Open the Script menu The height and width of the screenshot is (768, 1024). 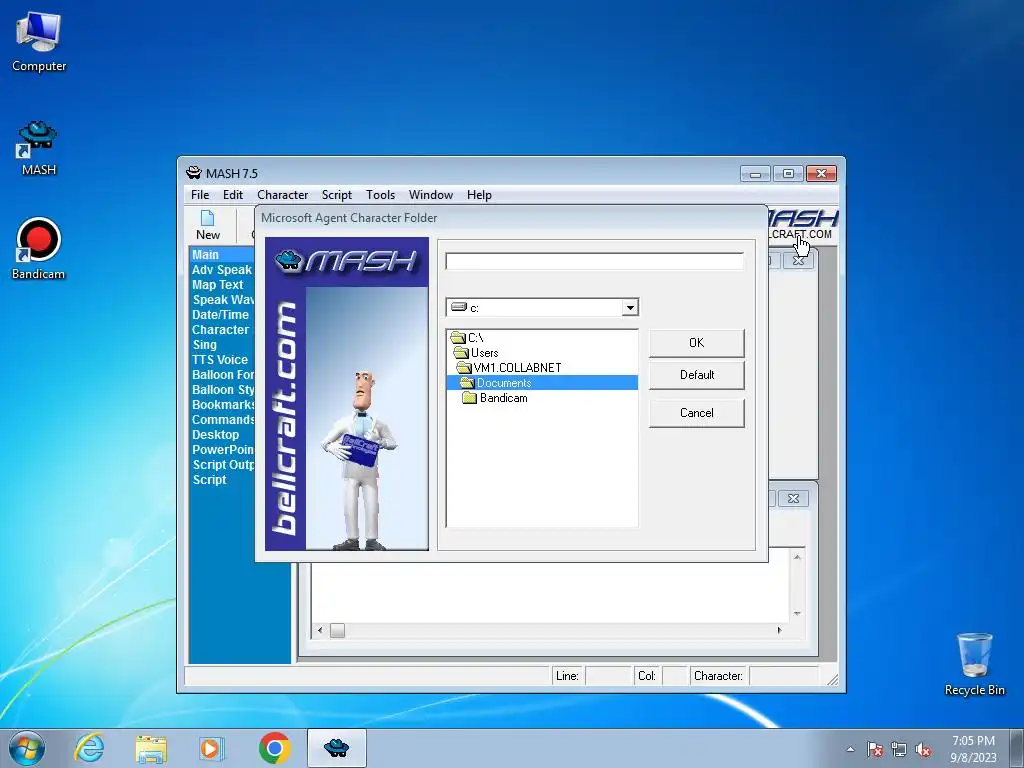pos(336,195)
